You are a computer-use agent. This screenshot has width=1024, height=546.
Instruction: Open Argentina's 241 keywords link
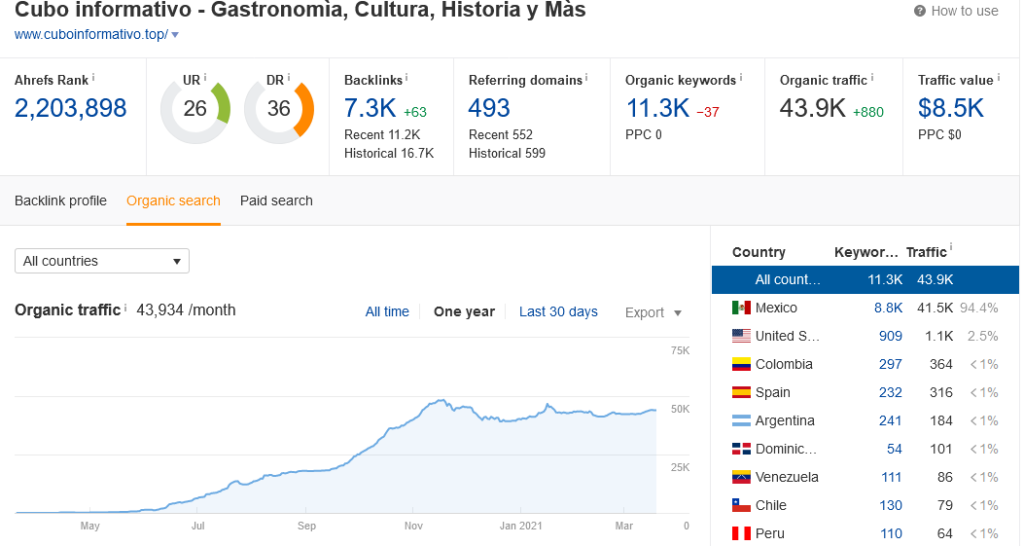890,421
